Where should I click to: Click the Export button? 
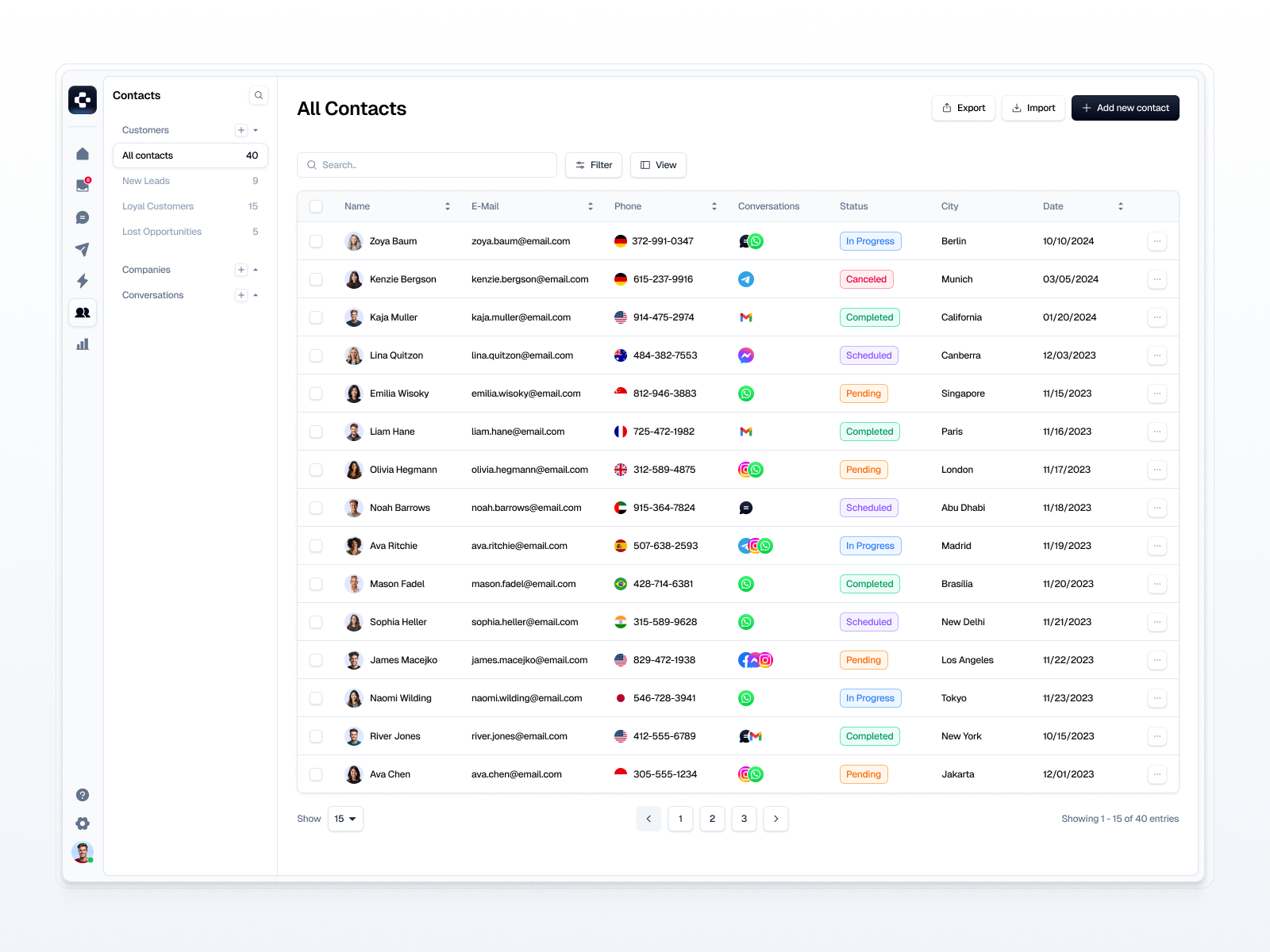click(963, 108)
